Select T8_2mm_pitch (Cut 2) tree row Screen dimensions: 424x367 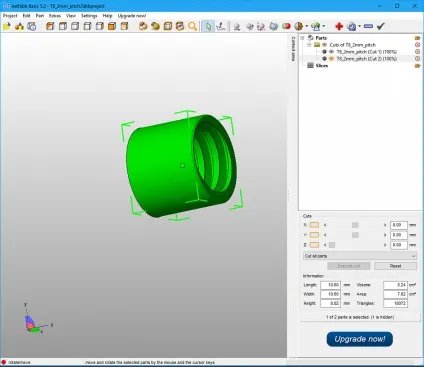pyautogui.click(x=367, y=59)
